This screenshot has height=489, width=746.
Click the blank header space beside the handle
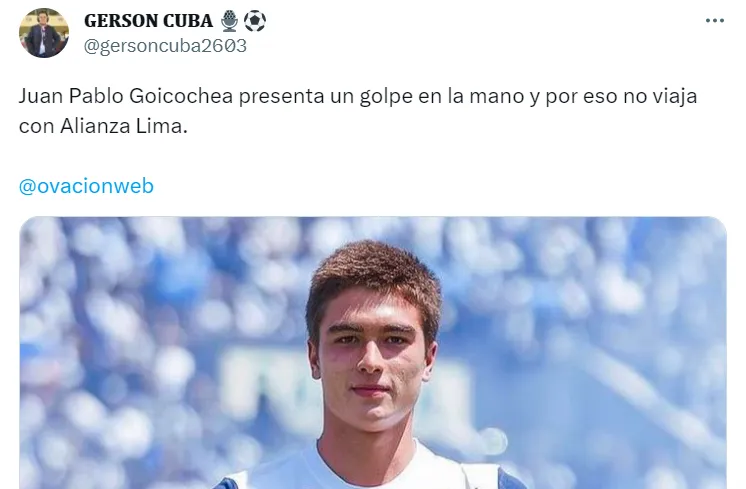476,46
